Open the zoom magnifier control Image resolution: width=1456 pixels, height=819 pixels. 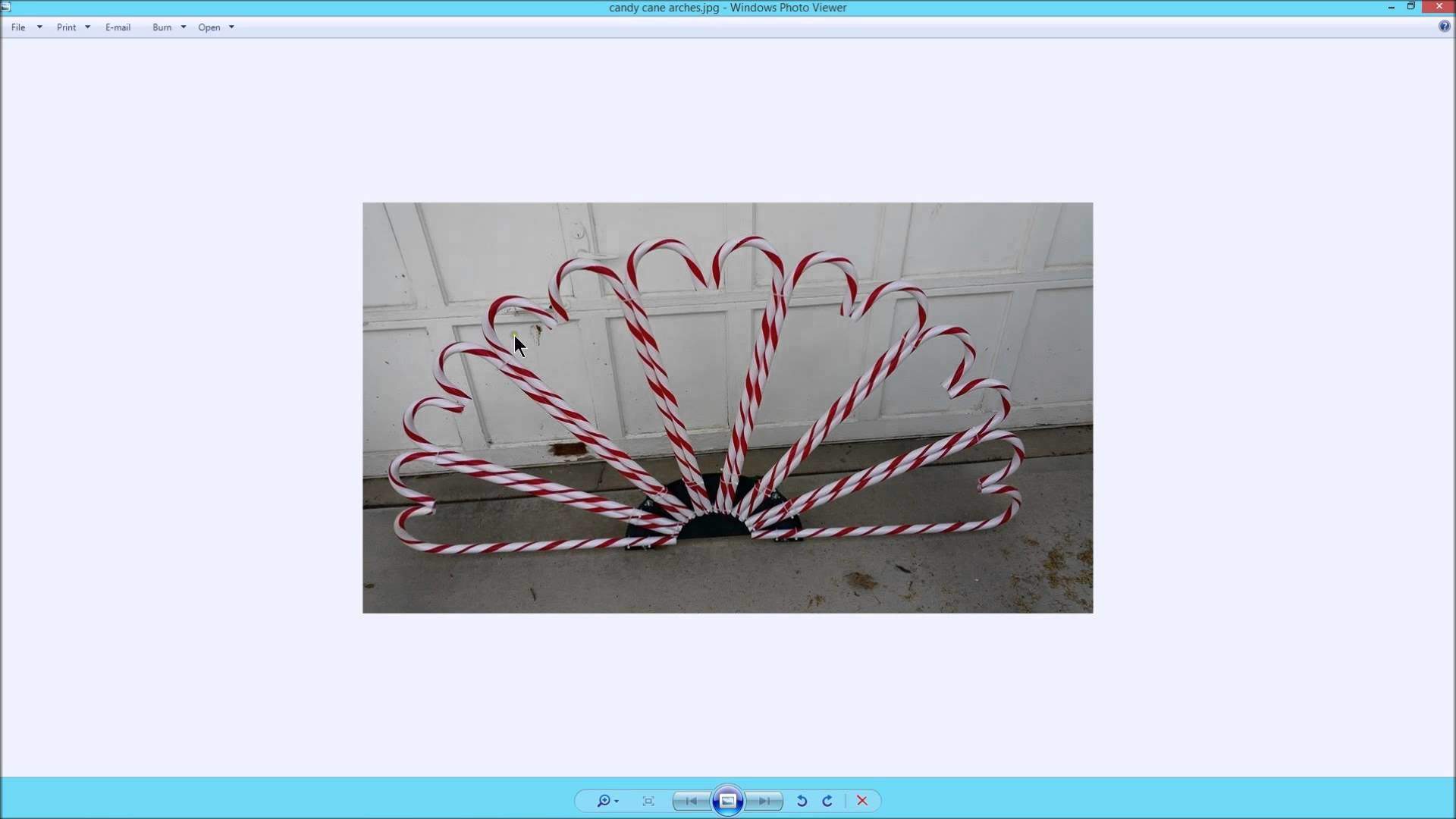coord(603,801)
